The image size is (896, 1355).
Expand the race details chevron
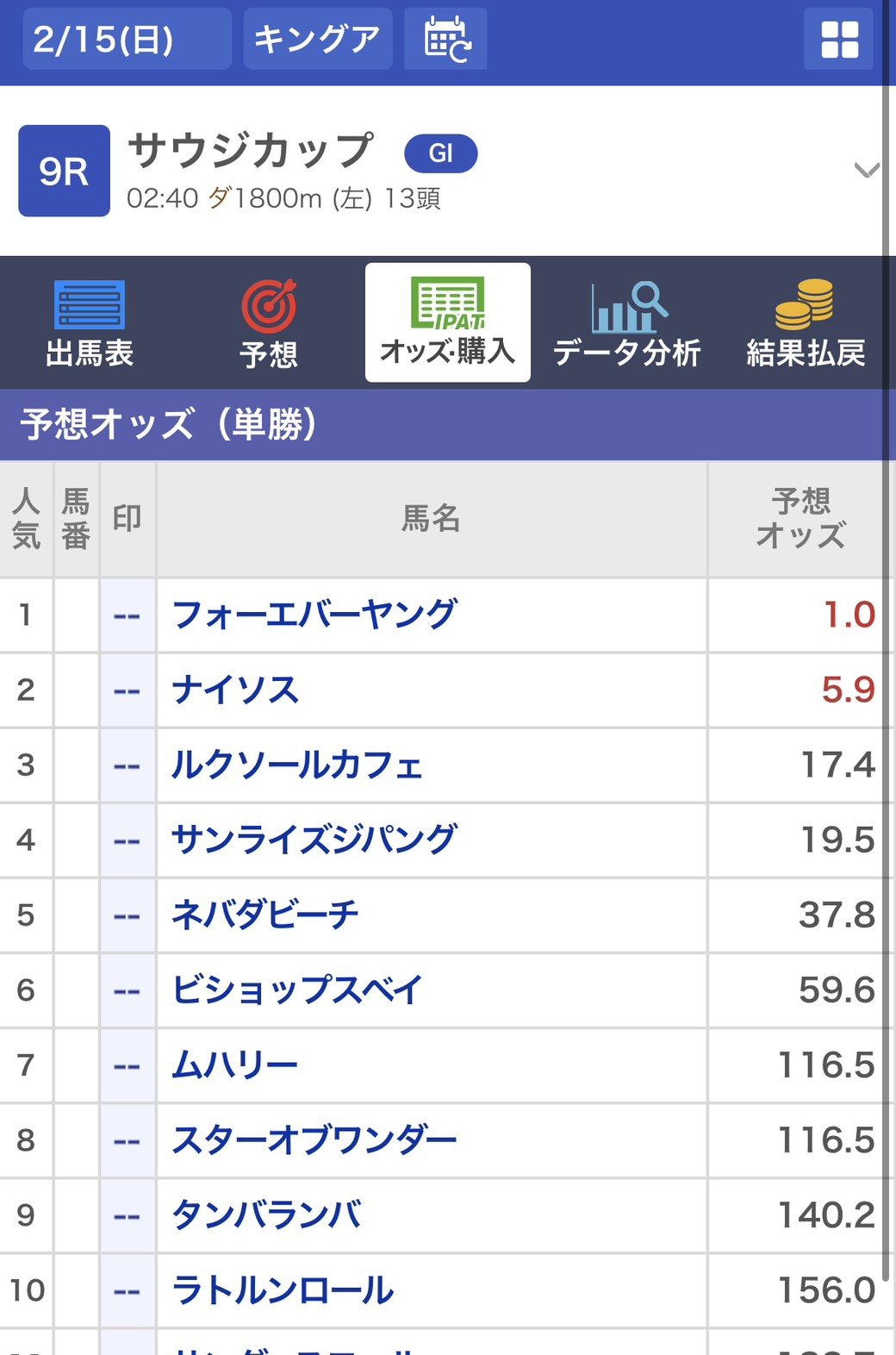pos(866,170)
